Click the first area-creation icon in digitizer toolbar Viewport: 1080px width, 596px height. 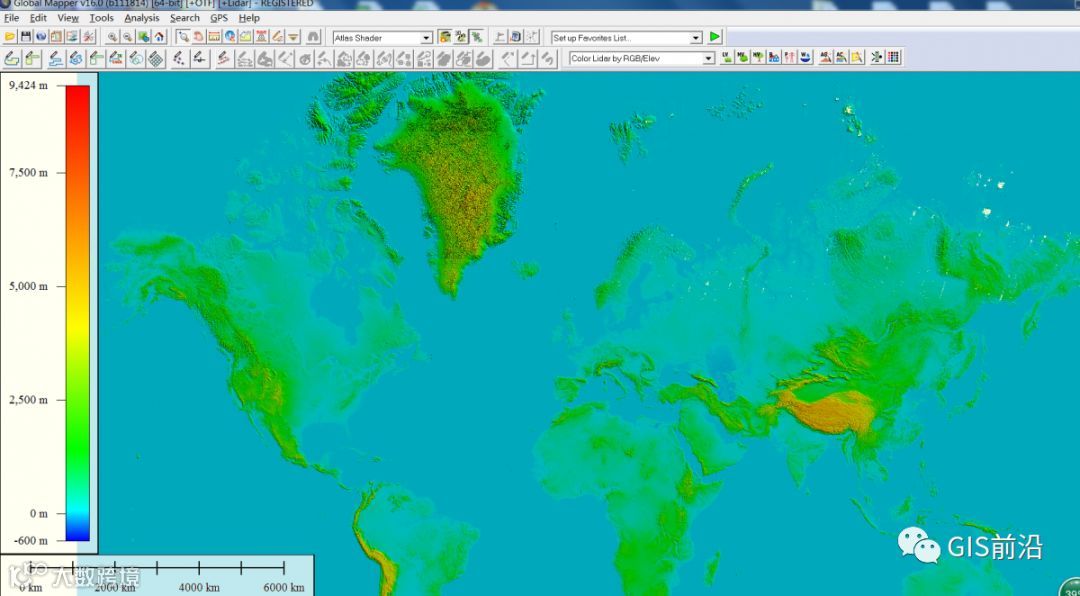point(12,59)
